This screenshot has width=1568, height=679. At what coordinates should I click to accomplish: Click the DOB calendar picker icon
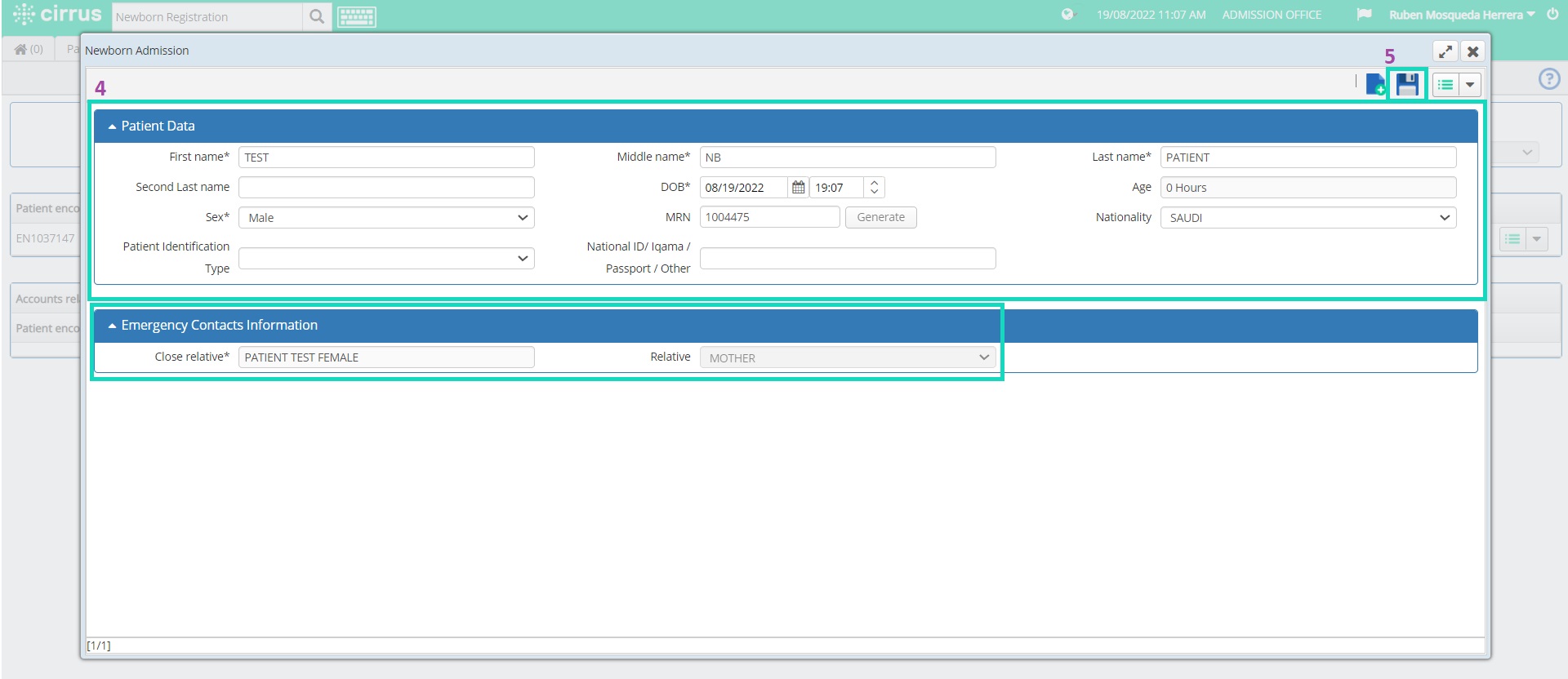798,187
